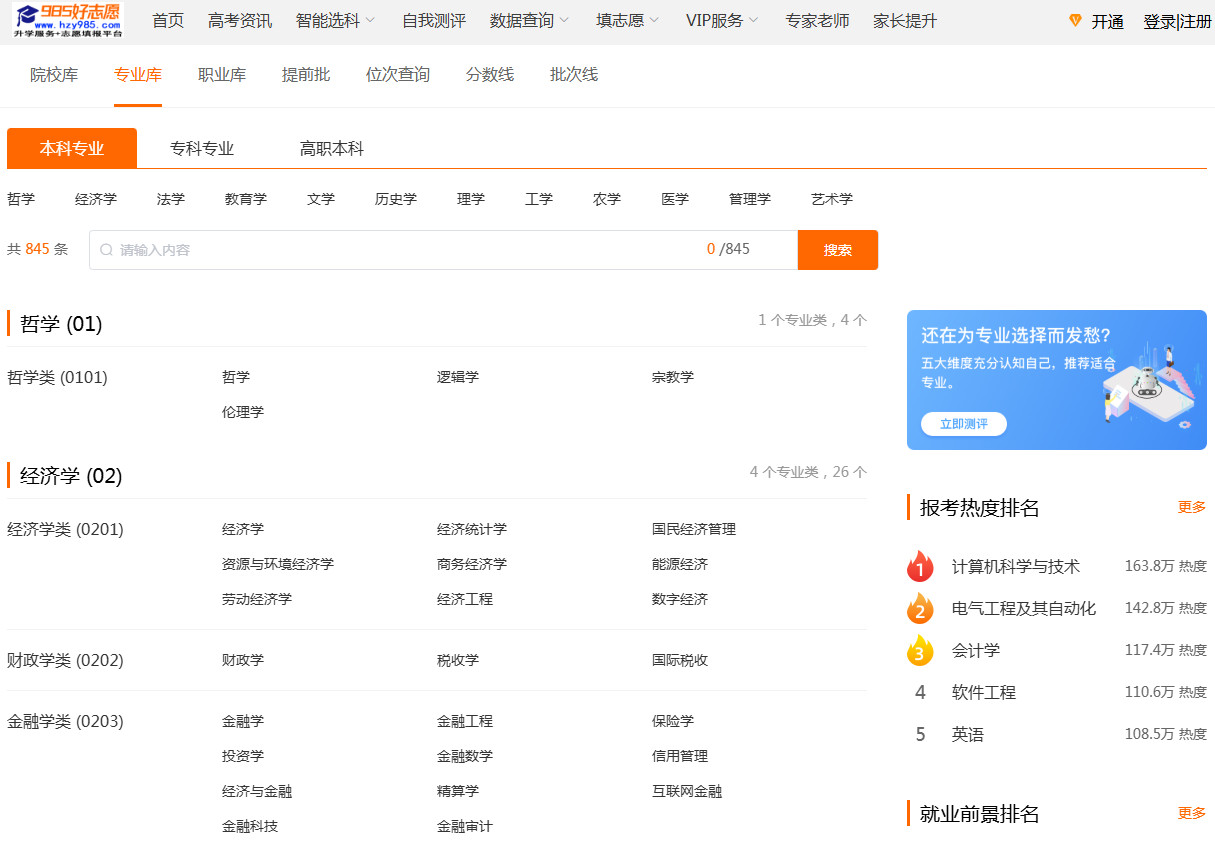Open the 数字经济 major

pyautogui.click(x=680, y=599)
